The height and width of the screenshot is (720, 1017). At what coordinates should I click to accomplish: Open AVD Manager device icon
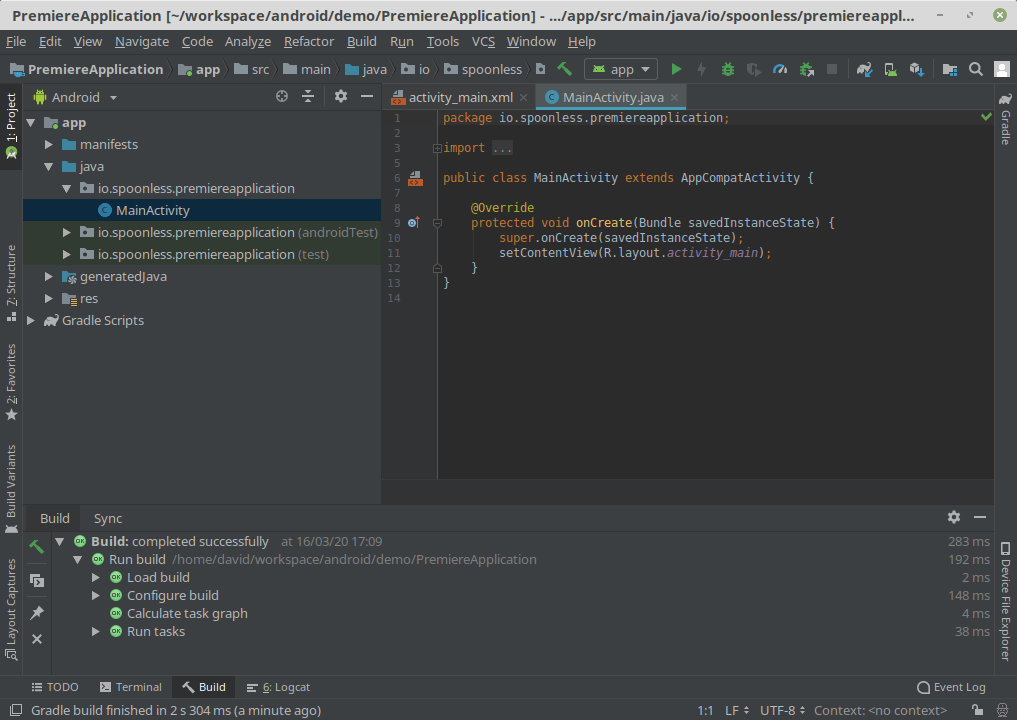891,69
